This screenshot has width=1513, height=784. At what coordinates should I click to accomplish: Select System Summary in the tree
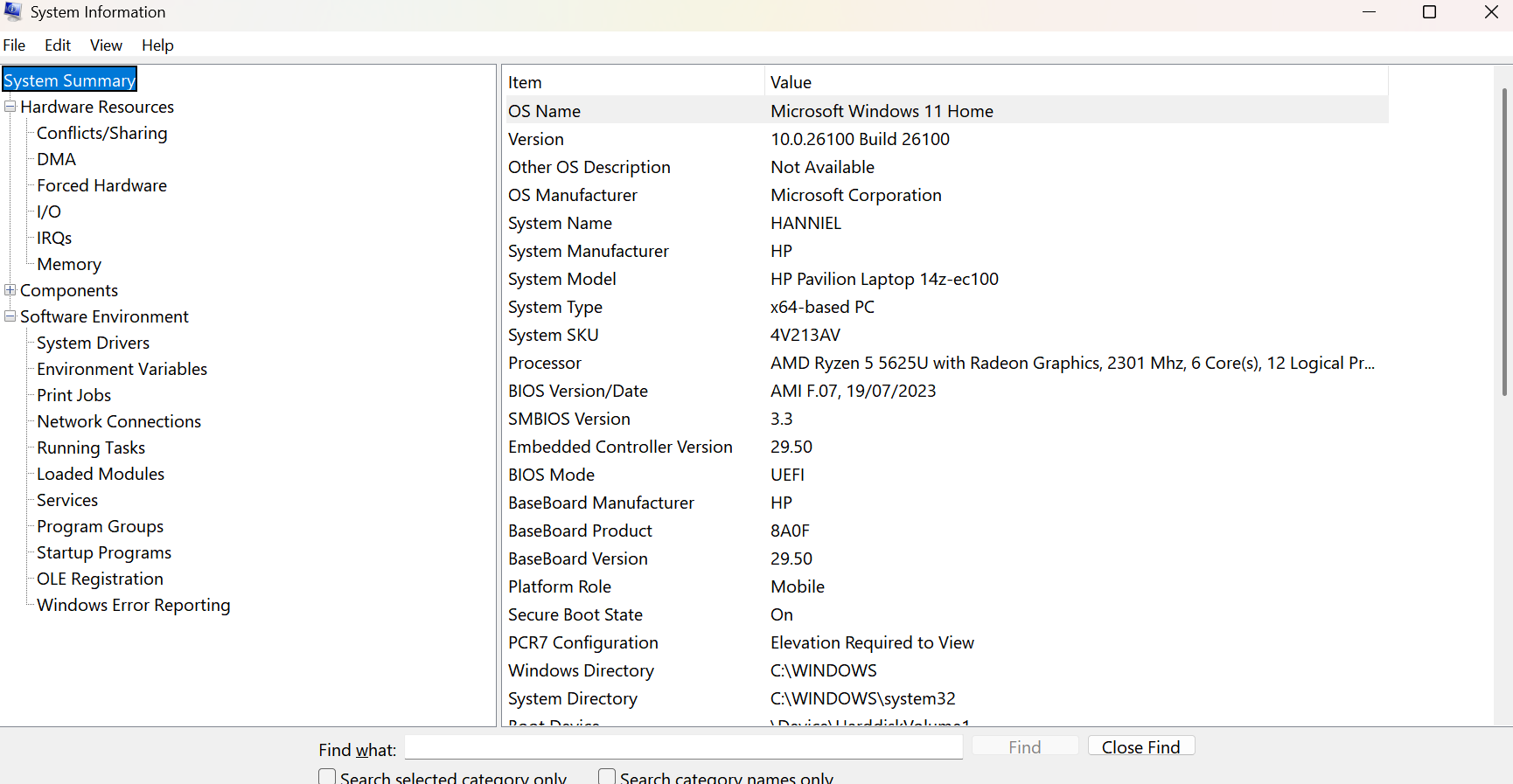tap(70, 80)
